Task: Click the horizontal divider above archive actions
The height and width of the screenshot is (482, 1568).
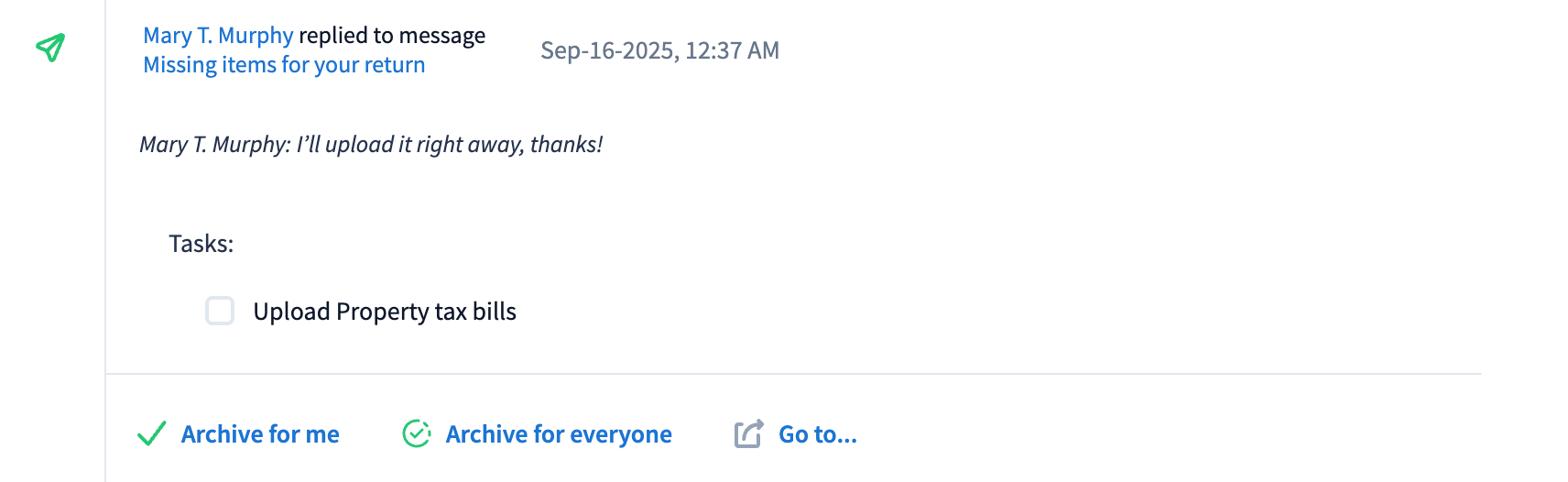Action: 793,374
